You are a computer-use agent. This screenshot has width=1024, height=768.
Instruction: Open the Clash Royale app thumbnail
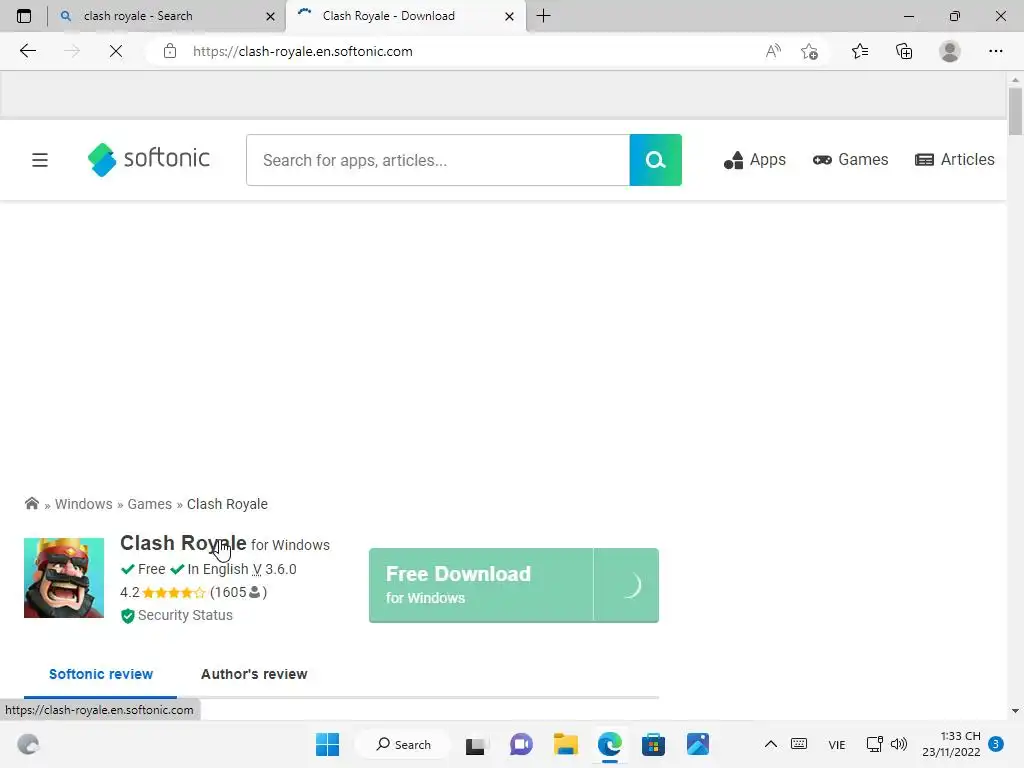pyautogui.click(x=64, y=578)
